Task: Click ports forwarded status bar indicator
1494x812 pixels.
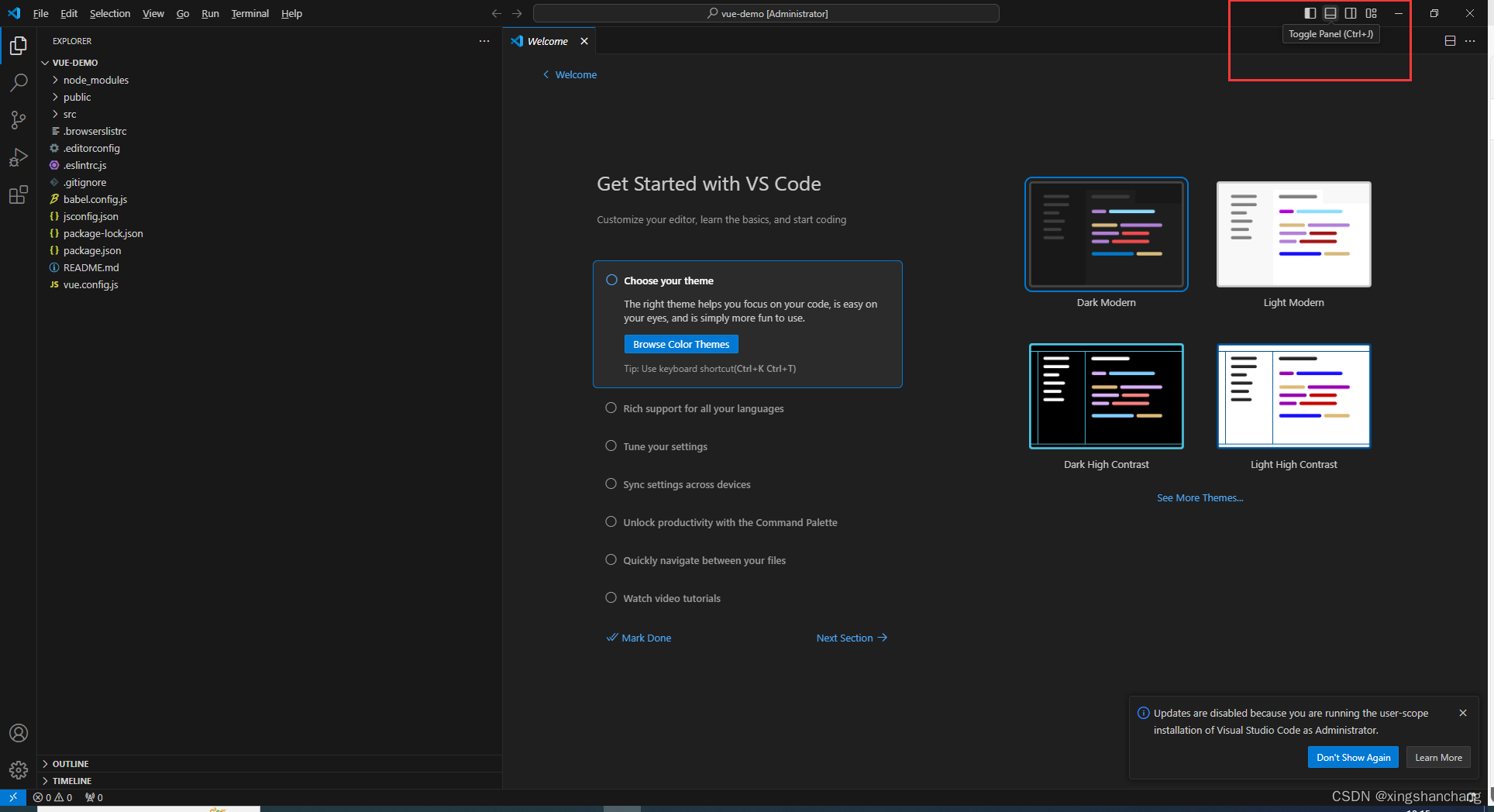Action: click(94, 797)
